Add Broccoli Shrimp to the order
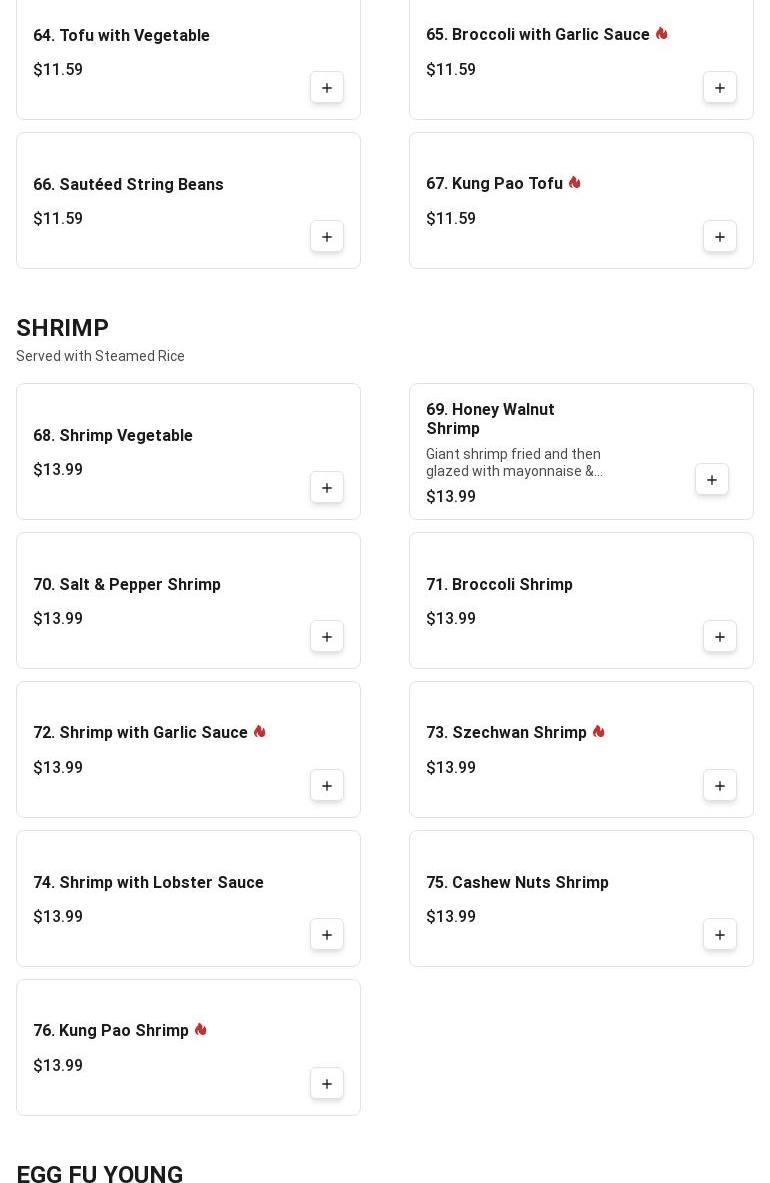 [720, 637]
